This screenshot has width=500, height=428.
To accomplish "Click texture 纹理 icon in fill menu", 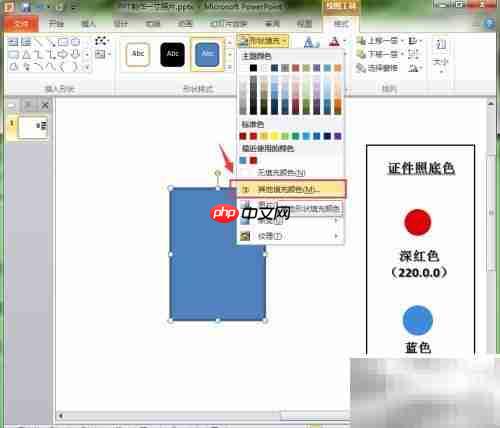I will click(x=245, y=236).
